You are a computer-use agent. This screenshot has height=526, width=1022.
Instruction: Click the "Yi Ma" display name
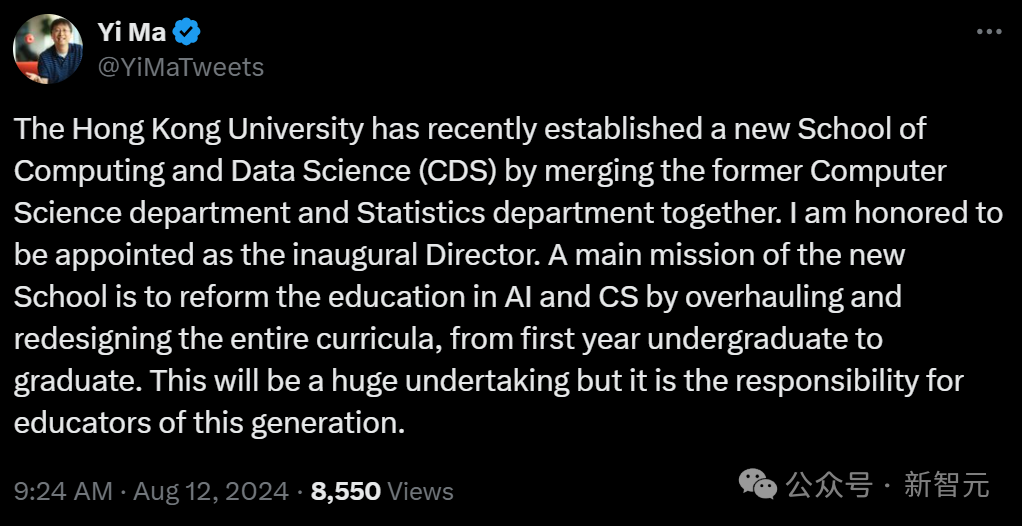pyautogui.click(x=132, y=33)
